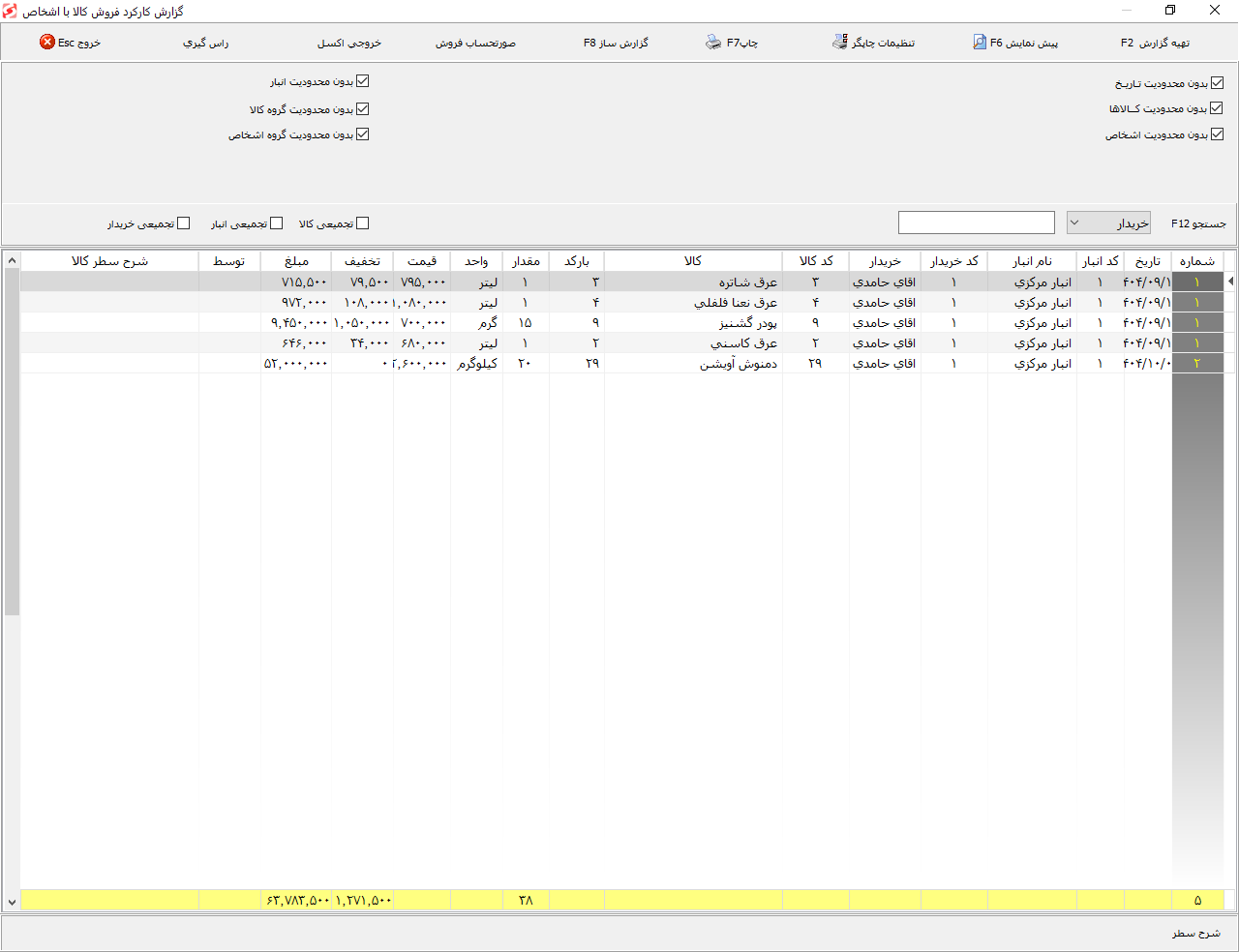1239x952 pixels.
Task: Toggle بدون محدودیت انبار checkbox
Action: coord(363,81)
